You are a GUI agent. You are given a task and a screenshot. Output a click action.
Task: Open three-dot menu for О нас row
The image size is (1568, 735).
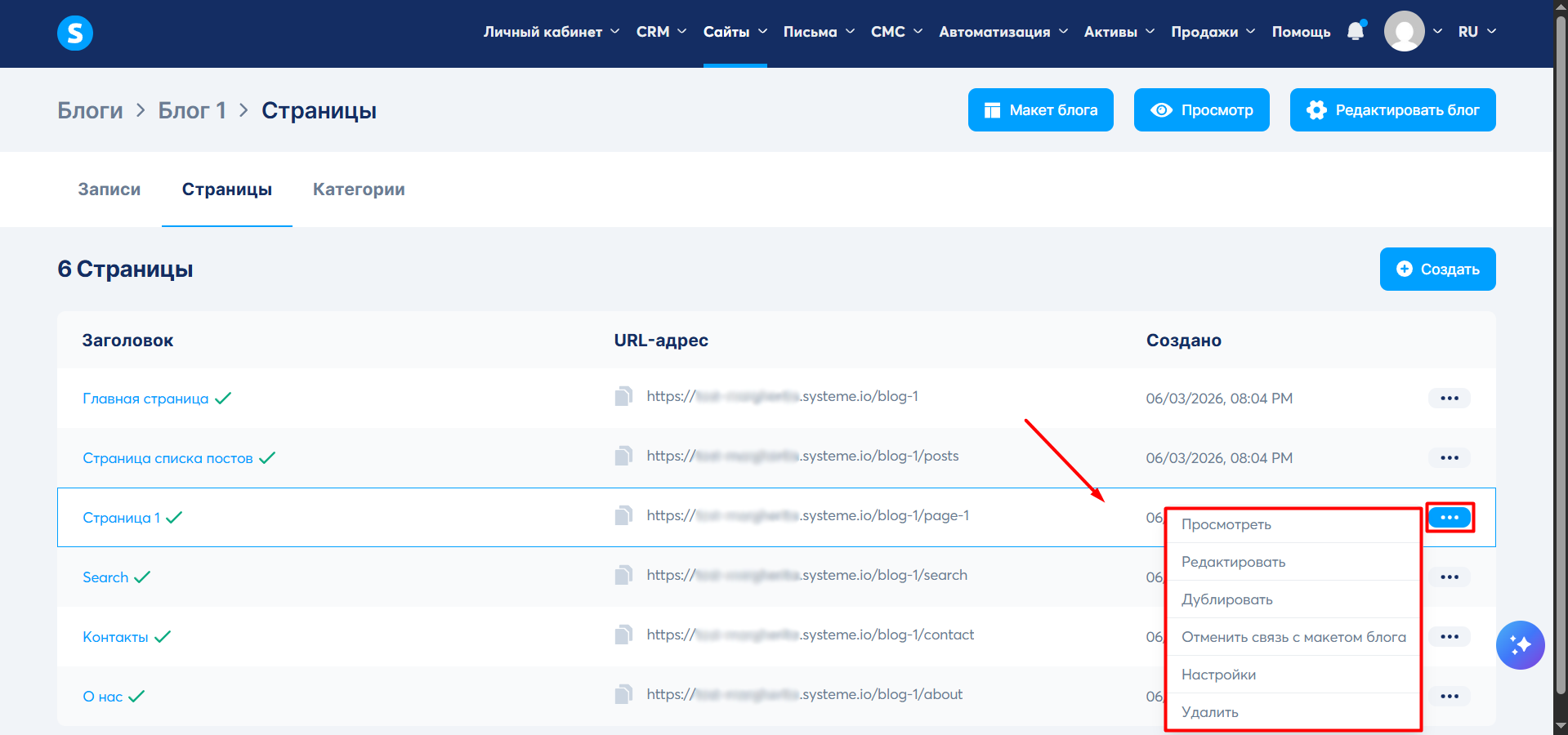tap(1450, 697)
